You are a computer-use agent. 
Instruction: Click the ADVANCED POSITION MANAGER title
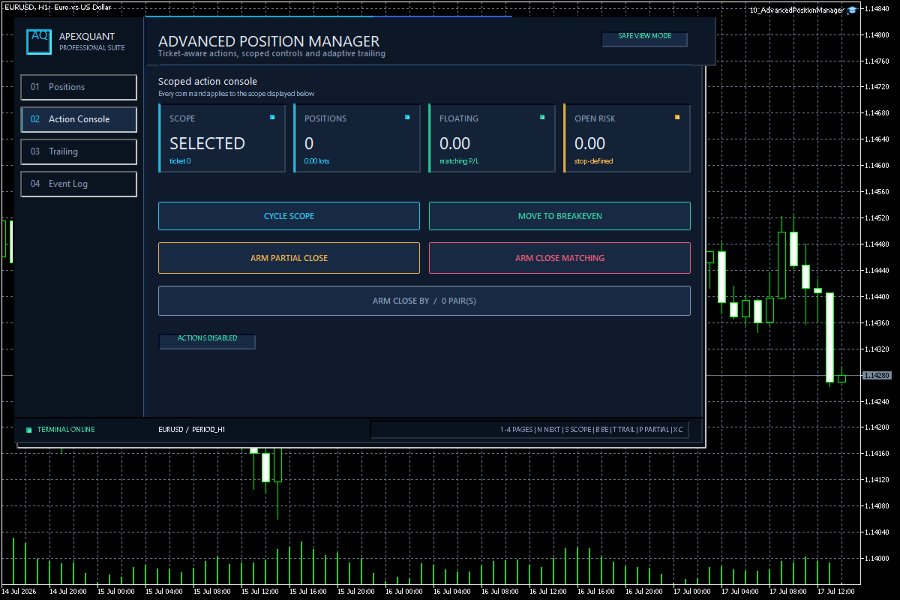pos(269,41)
